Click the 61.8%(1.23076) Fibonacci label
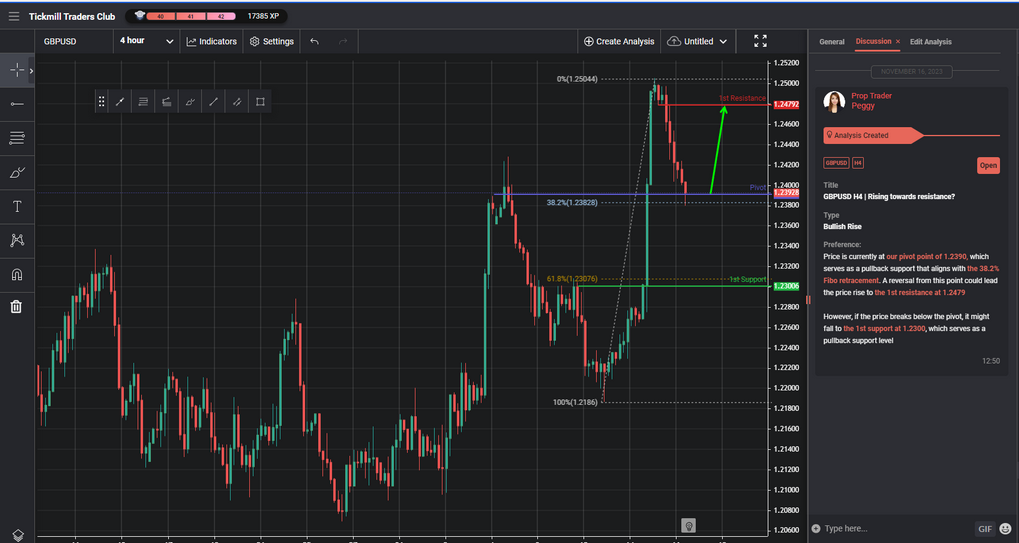Viewport: 1019px width, 543px height. 572,279
